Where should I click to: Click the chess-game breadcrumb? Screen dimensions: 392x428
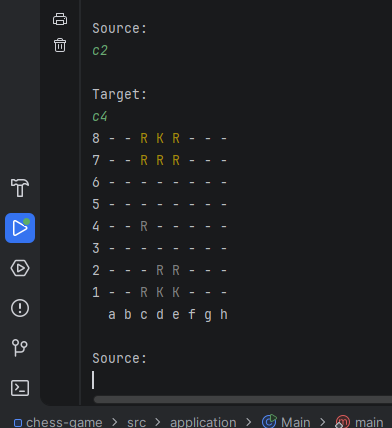58,422
